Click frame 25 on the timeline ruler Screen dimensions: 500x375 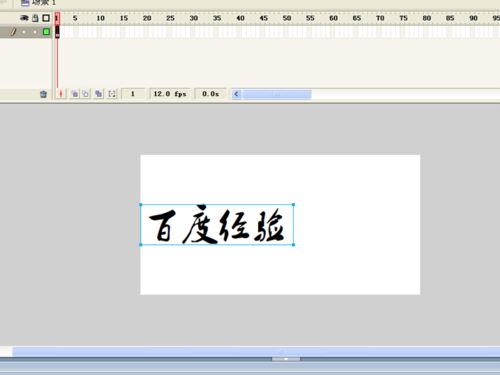(170, 18)
